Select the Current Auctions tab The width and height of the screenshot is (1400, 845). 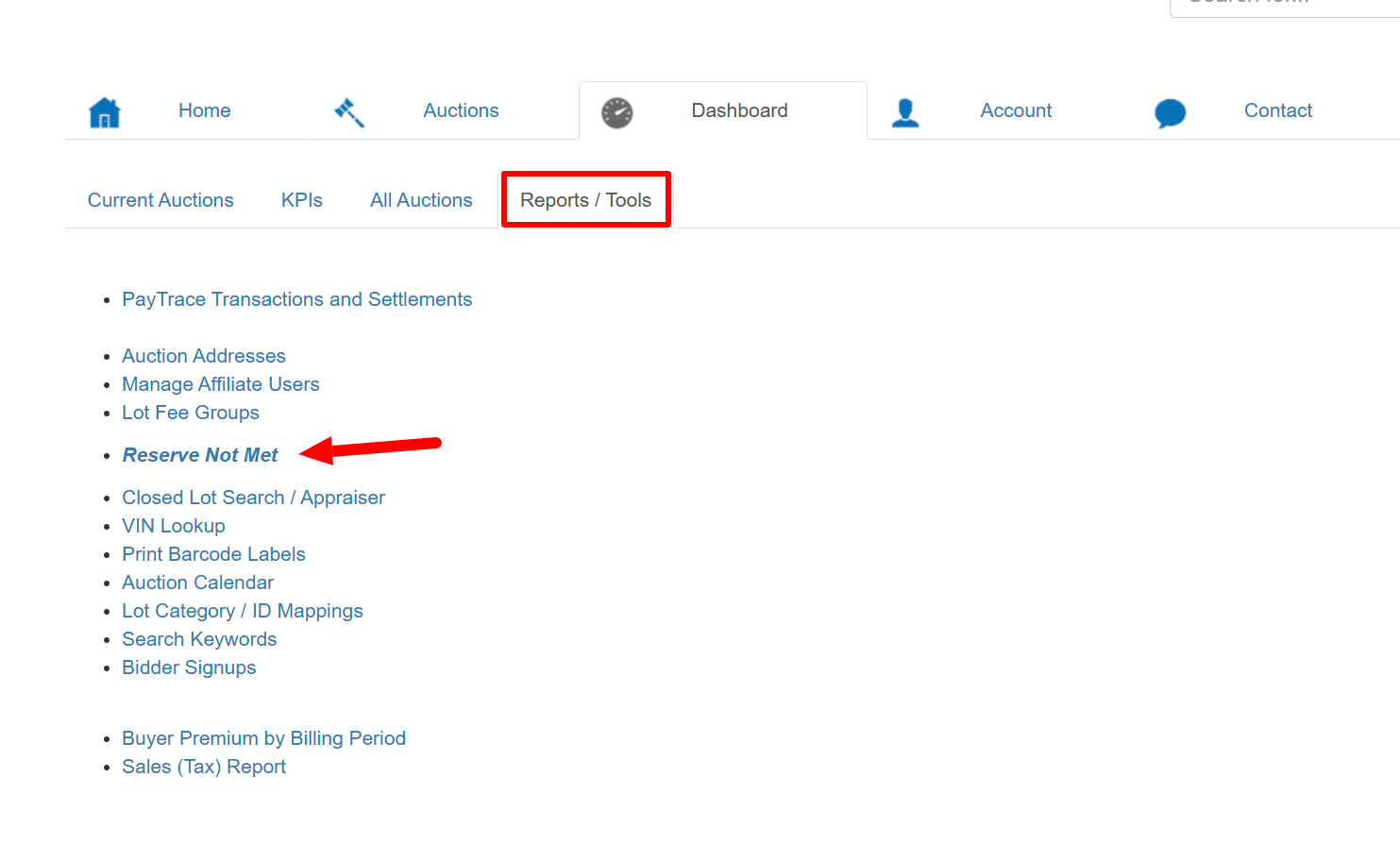[x=160, y=200]
